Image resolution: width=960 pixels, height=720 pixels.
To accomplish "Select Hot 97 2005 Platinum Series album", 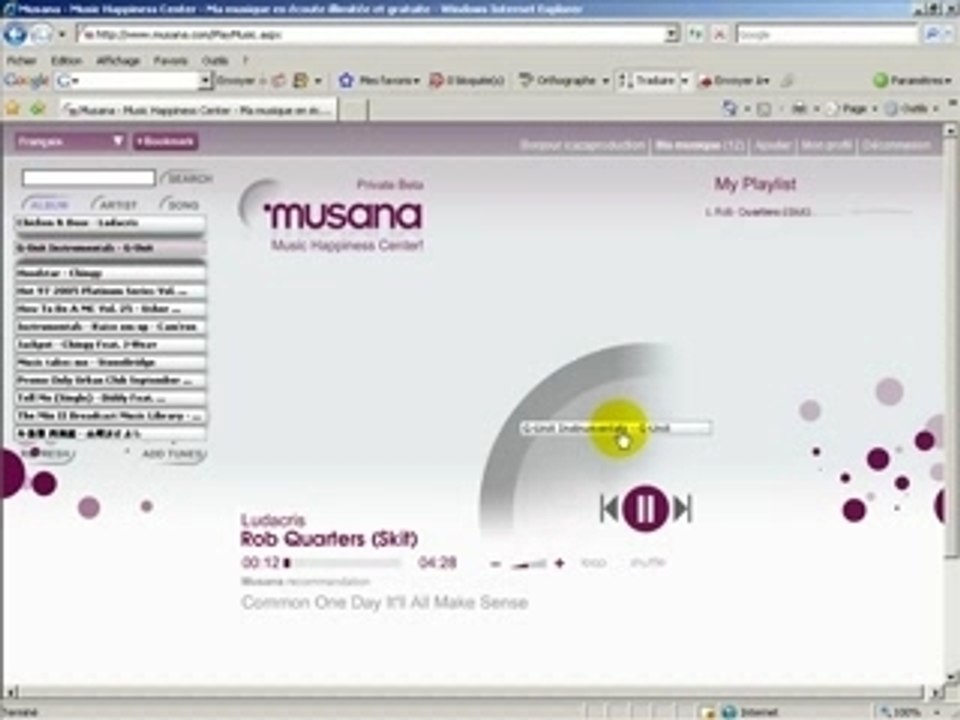I will coord(110,291).
